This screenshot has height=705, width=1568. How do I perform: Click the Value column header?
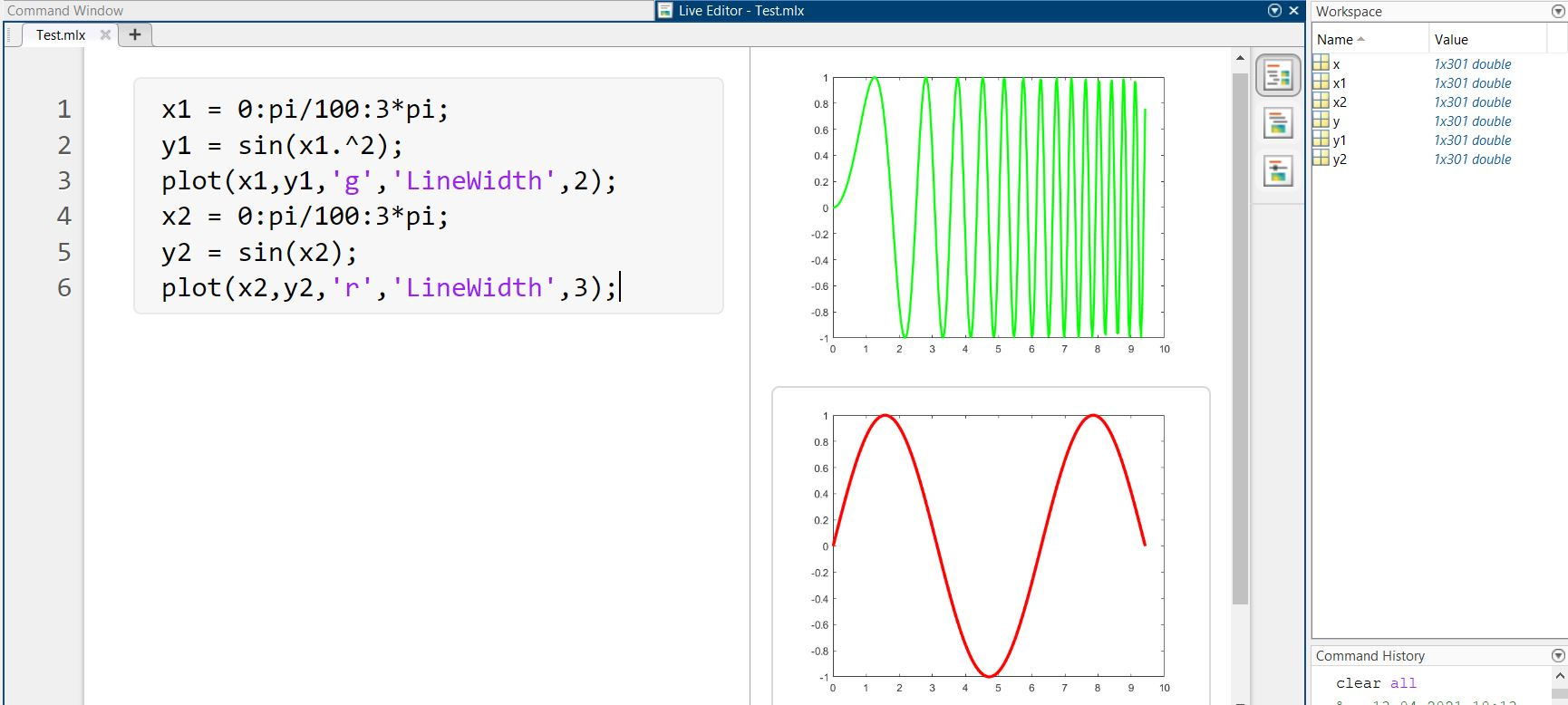(1451, 39)
